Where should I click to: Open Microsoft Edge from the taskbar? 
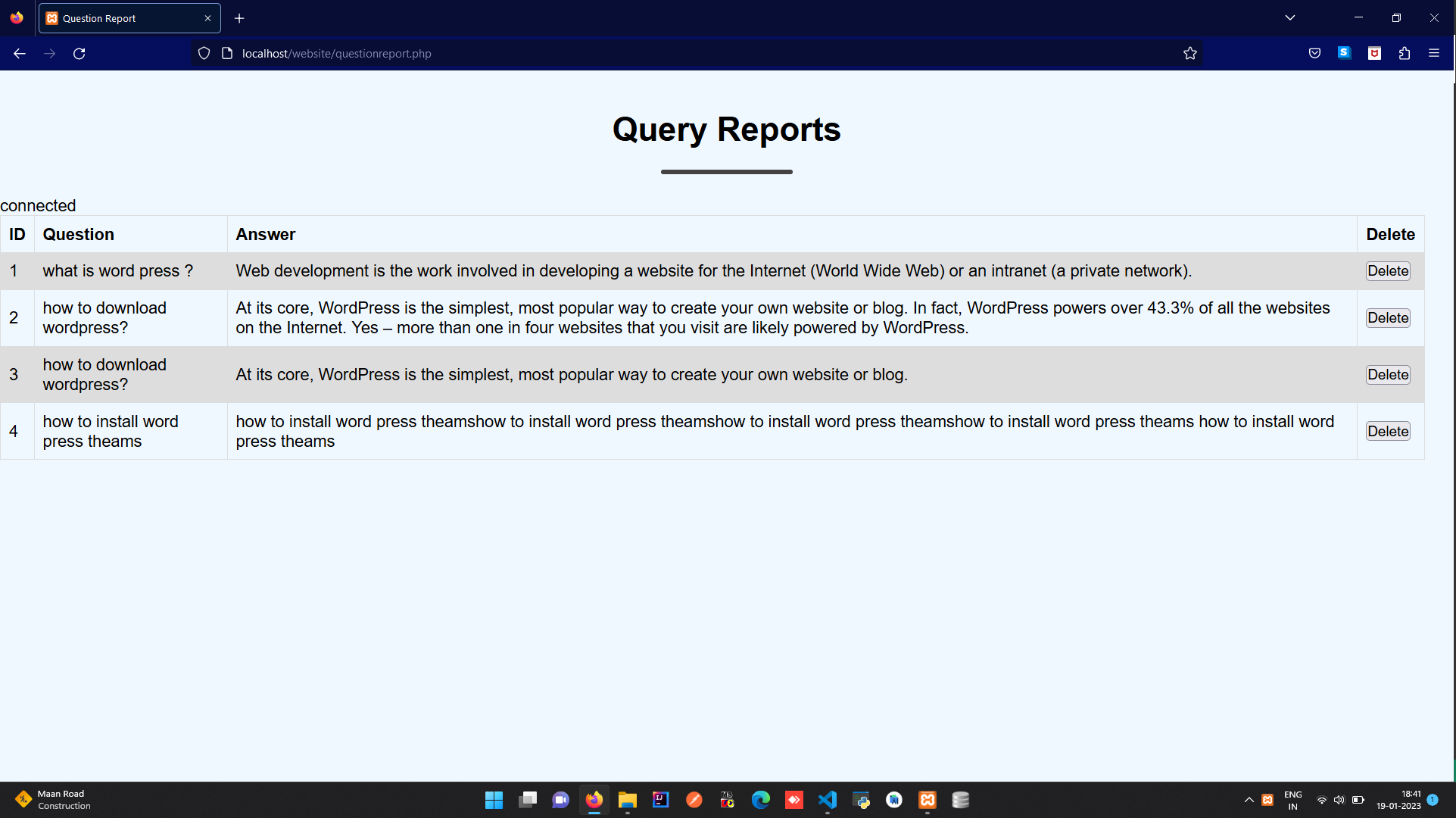click(761, 801)
